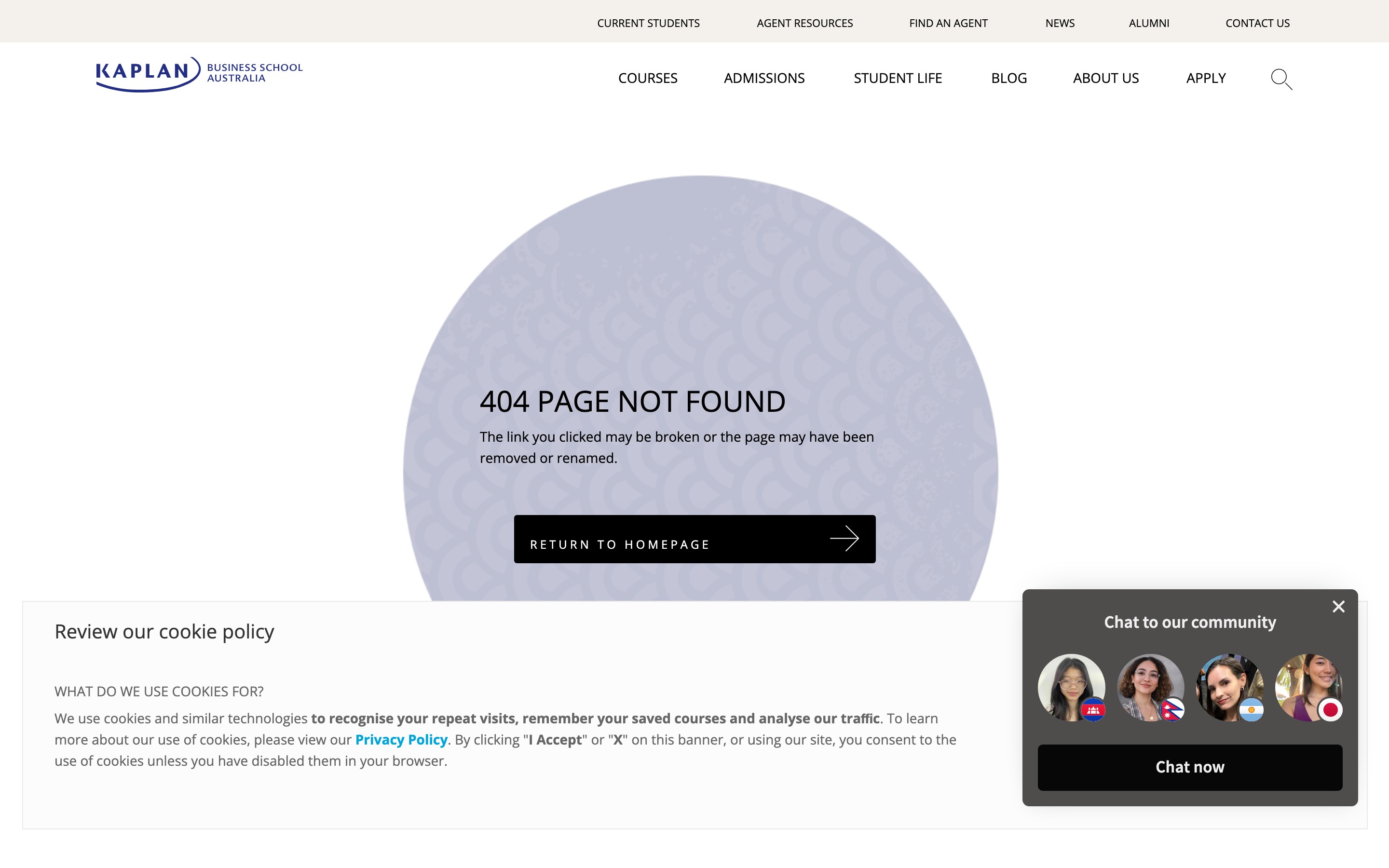Open the About Us menu
Image resolution: width=1389 pixels, height=868 pixels.
(x=1105, y=78)
